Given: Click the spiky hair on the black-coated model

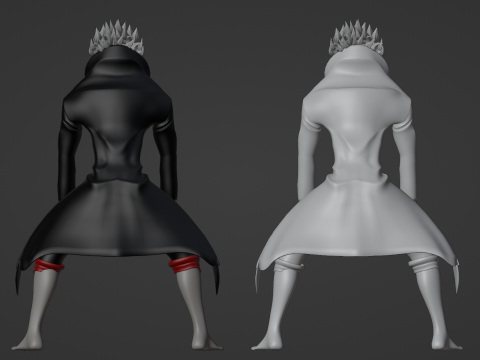Looking at the screenshot, I should pos(116,36).
